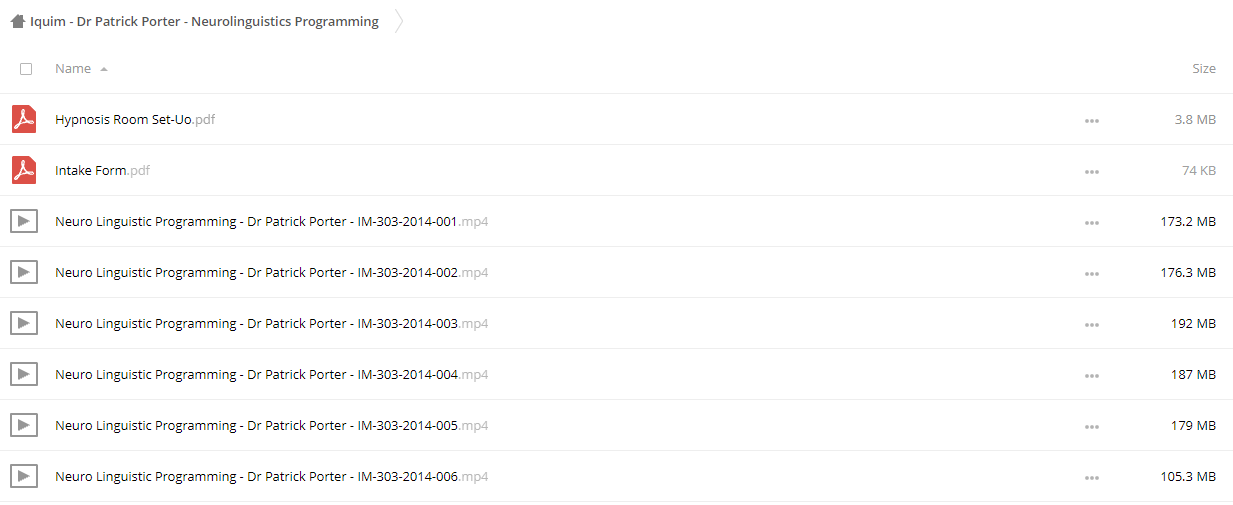Click video play icon for IM-303-2014-006
Viewport: 1233px width, 505px height.
24,476
